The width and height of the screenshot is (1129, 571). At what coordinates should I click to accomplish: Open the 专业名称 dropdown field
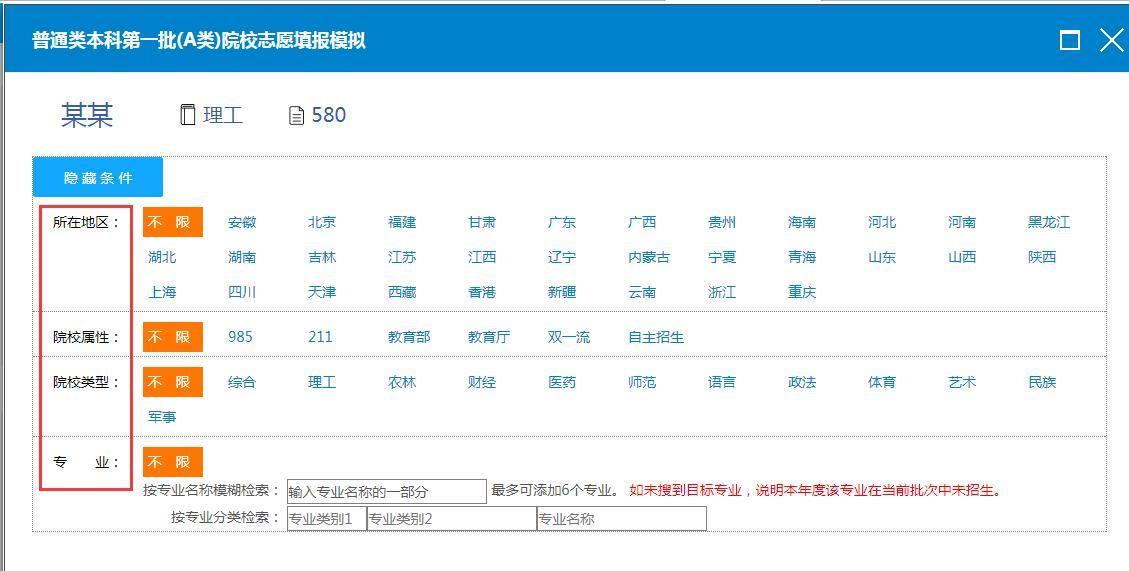click(621, 519)
